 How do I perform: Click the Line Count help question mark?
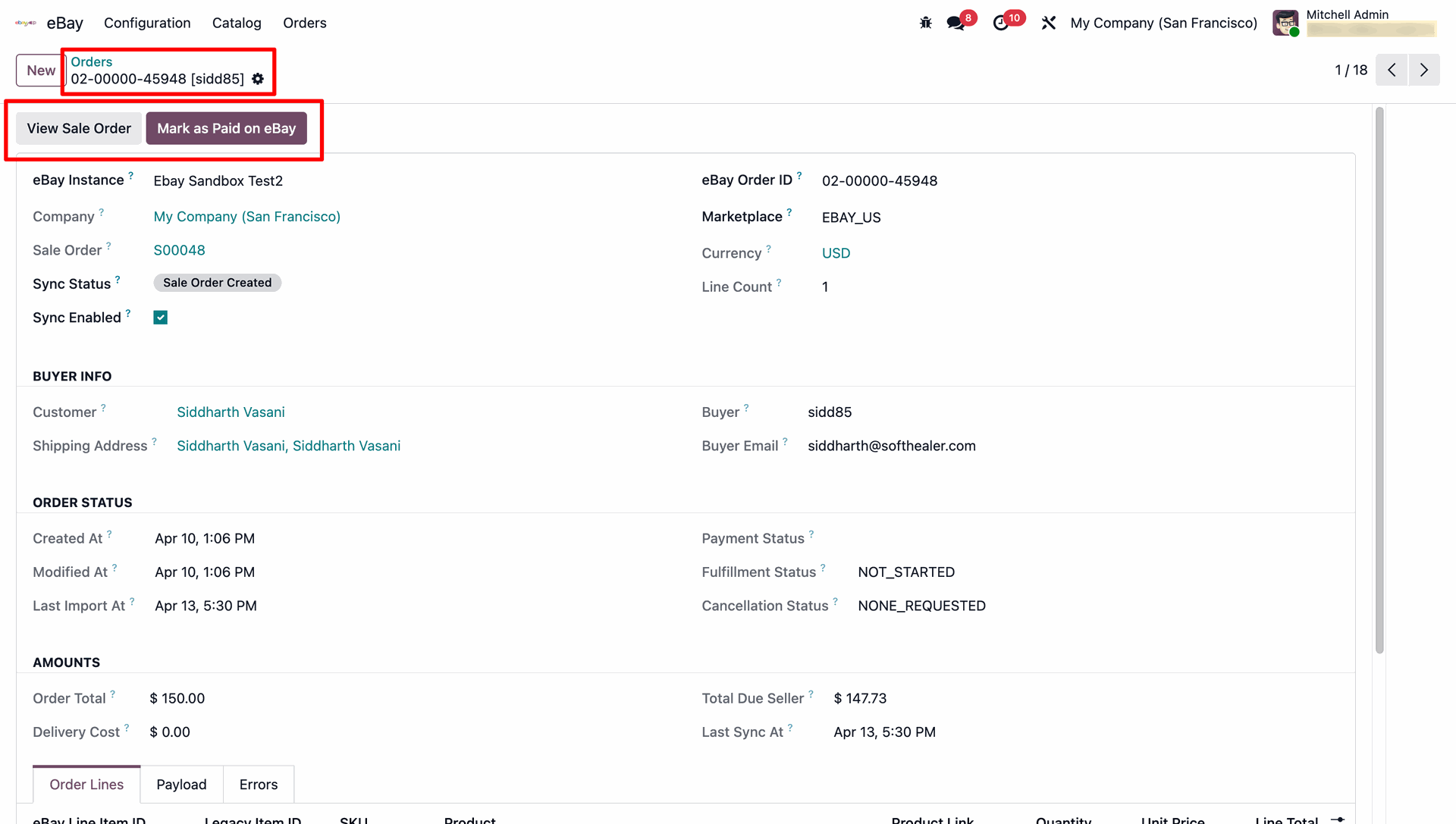(x=779, y=282)
